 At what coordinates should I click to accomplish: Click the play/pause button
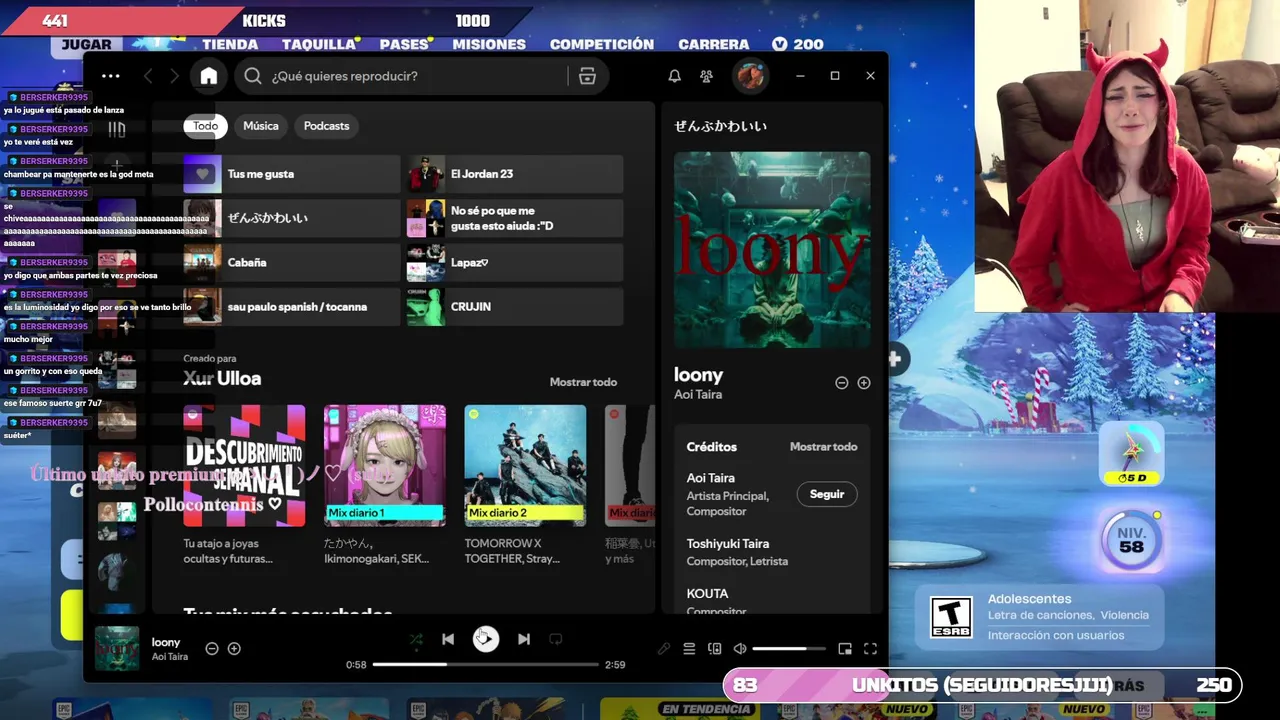click(x=486, y=639)
